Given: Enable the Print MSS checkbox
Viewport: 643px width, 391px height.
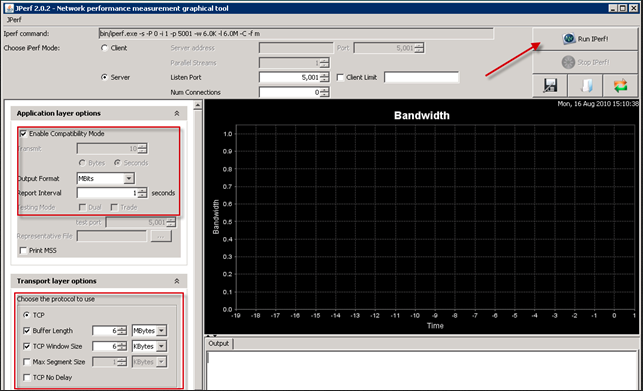Looking at the screenshot, I should (23, 250).
